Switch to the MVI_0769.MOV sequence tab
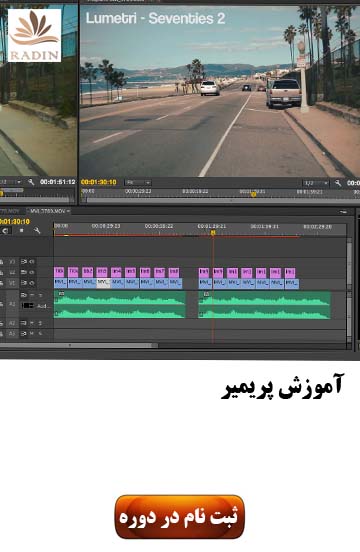Image resolution: width=360 pixels, height=552 pixels. 48,211
